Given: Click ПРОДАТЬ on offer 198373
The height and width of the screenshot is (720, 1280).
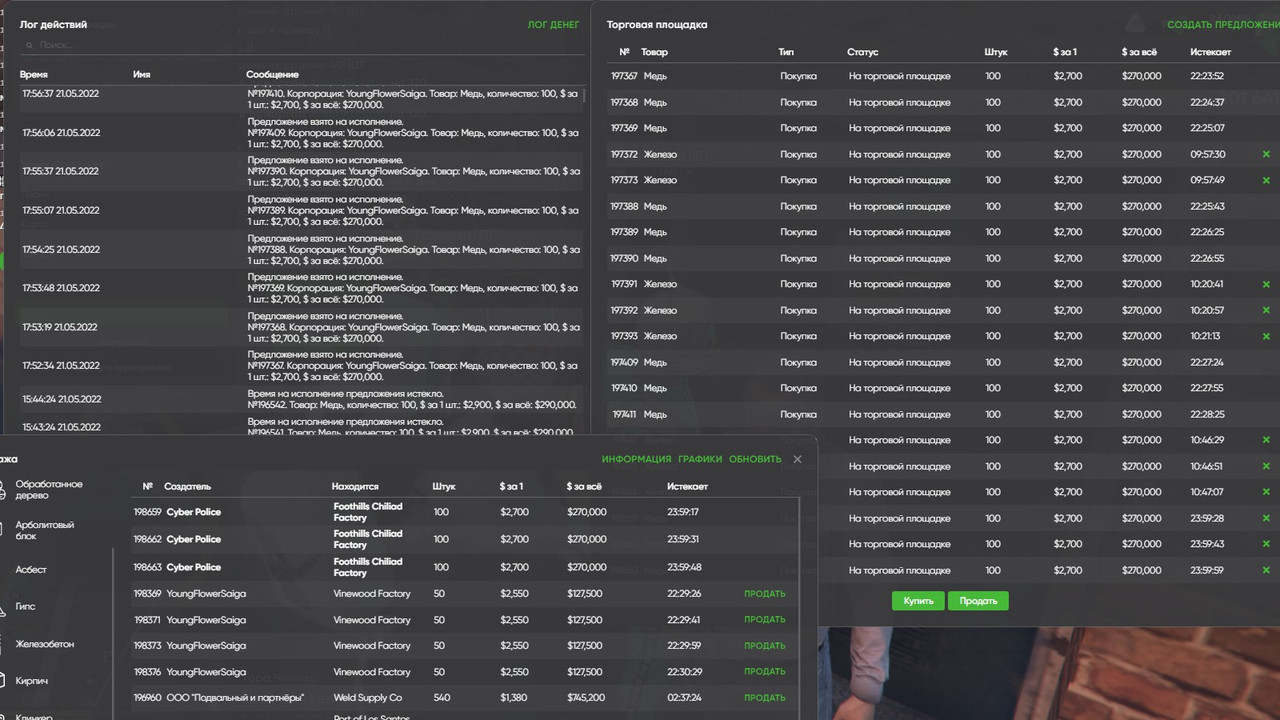Looking at the screenshot, I should [x=764, y=646].
